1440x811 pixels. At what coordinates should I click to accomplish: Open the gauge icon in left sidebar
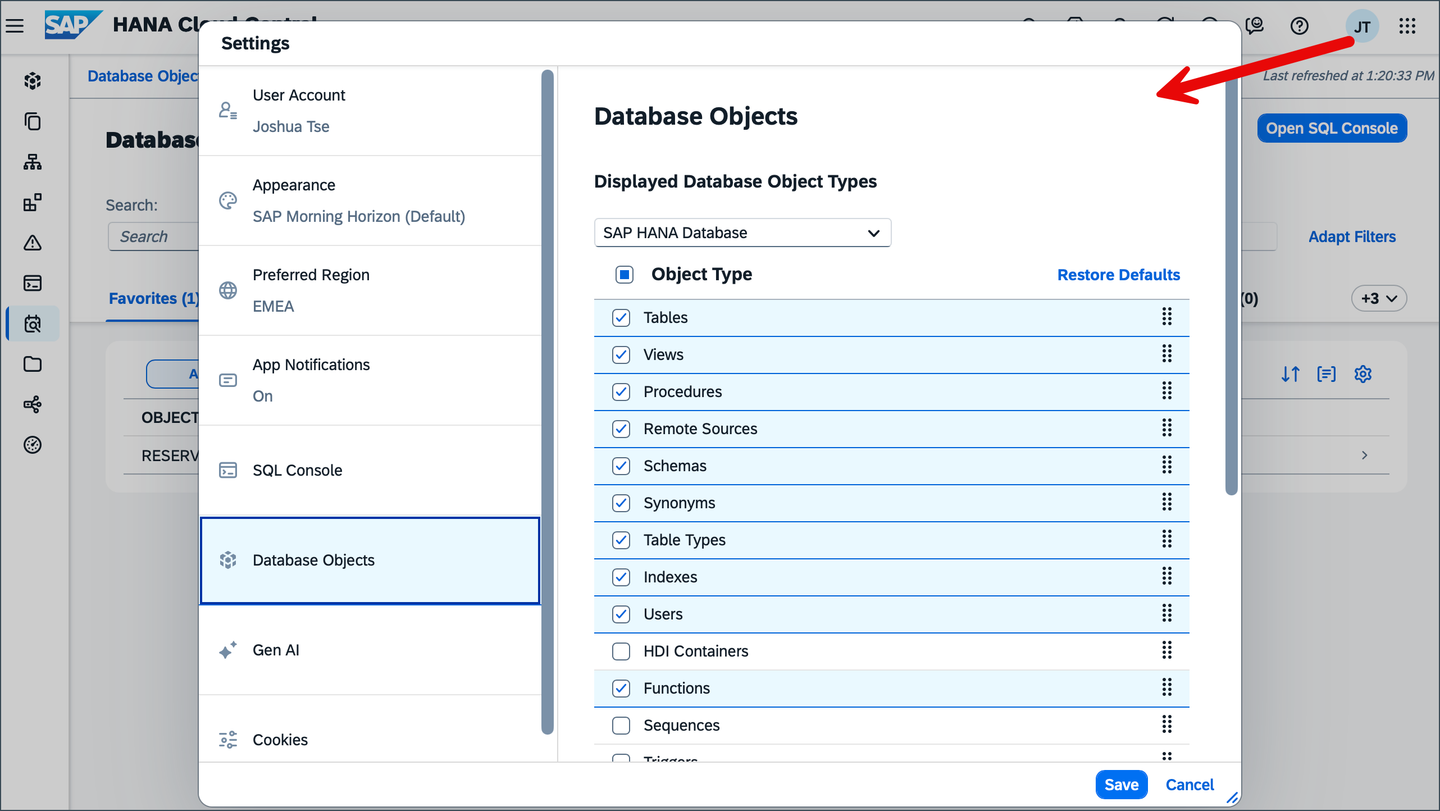coord(33,445)
